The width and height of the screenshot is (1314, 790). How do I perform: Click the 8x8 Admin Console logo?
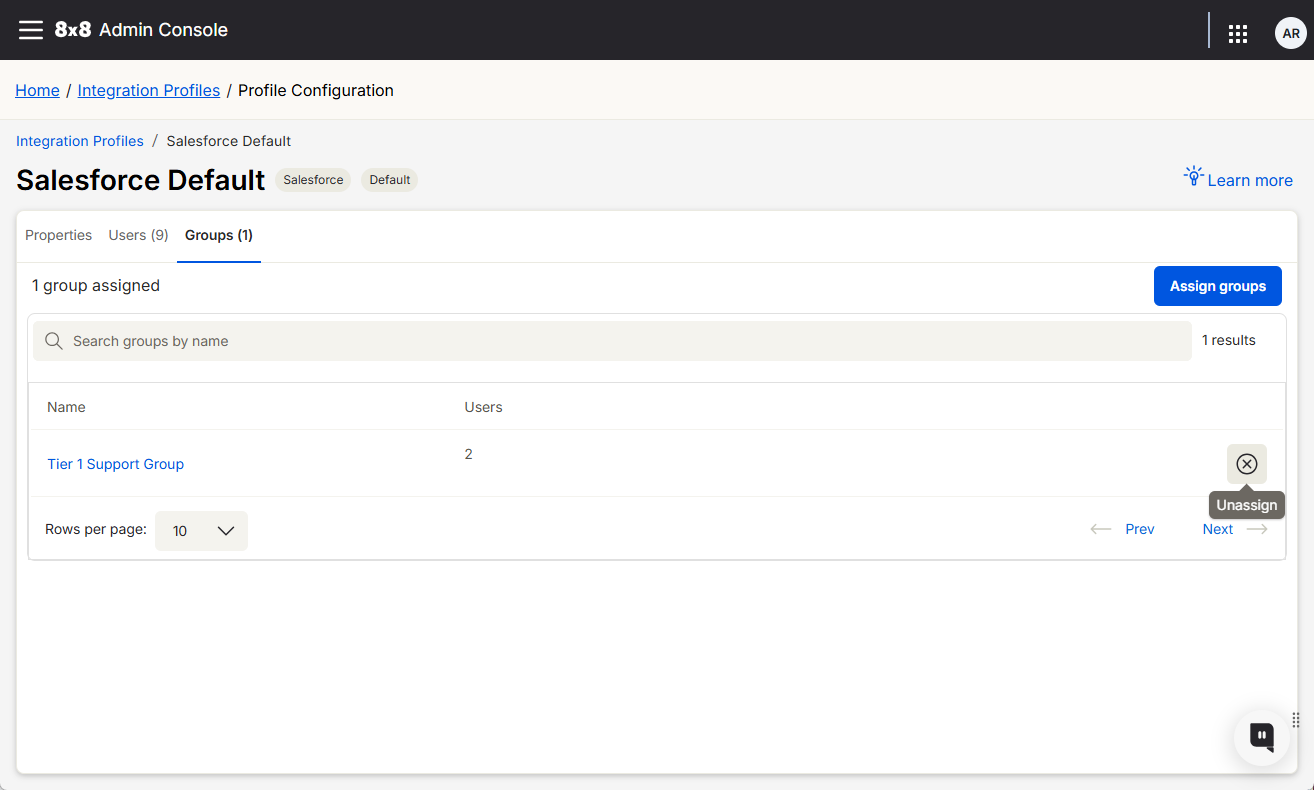pos(141,30)
